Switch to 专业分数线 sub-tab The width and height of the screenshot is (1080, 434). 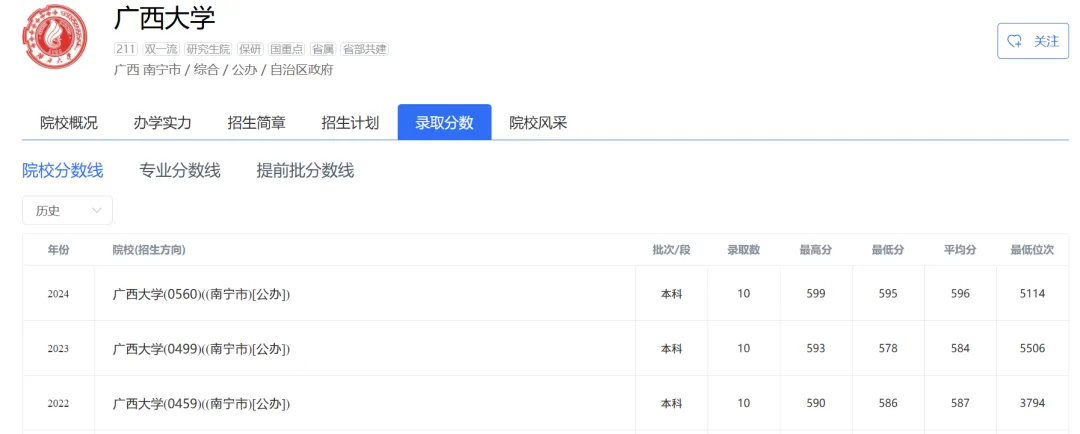tap(180, 171)
